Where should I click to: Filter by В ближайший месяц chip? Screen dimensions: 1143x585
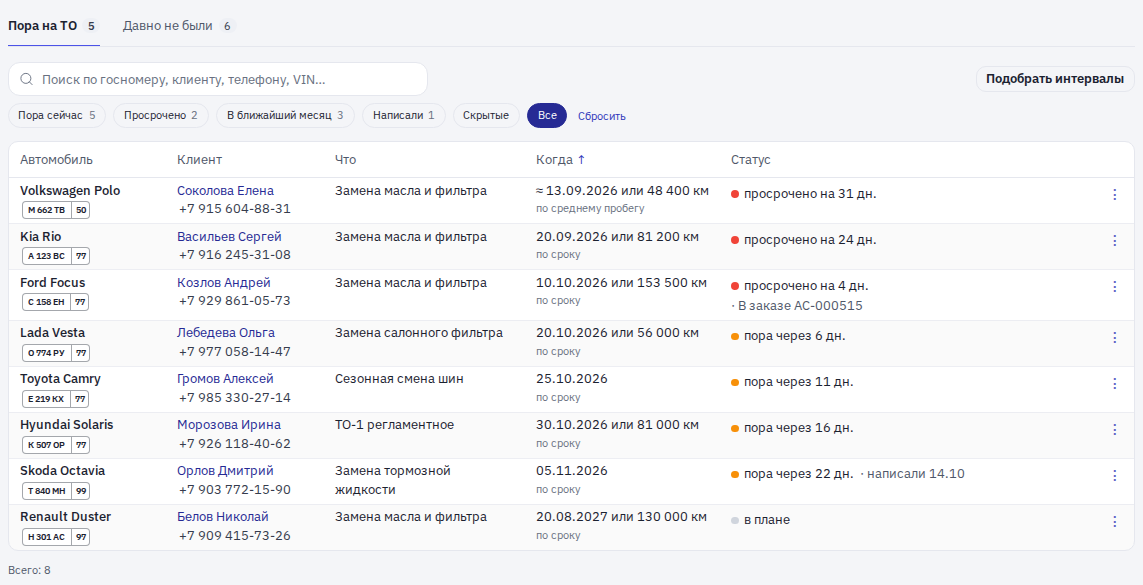pos(285,115)
